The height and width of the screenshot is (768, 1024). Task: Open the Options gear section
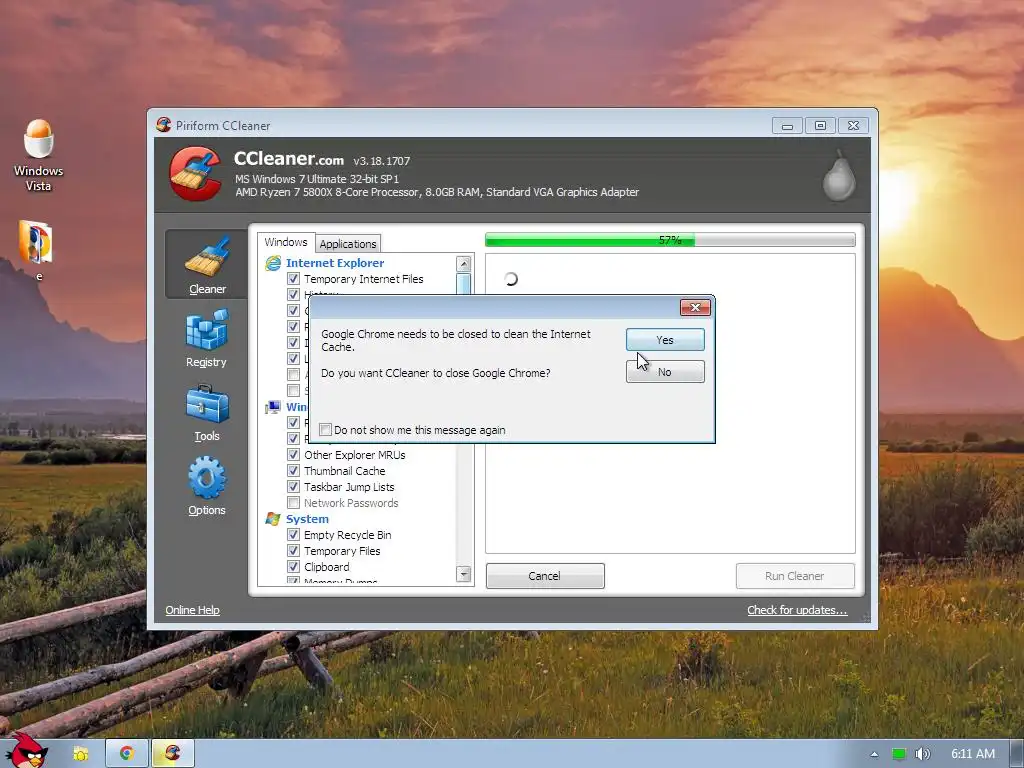pos(207,487)
